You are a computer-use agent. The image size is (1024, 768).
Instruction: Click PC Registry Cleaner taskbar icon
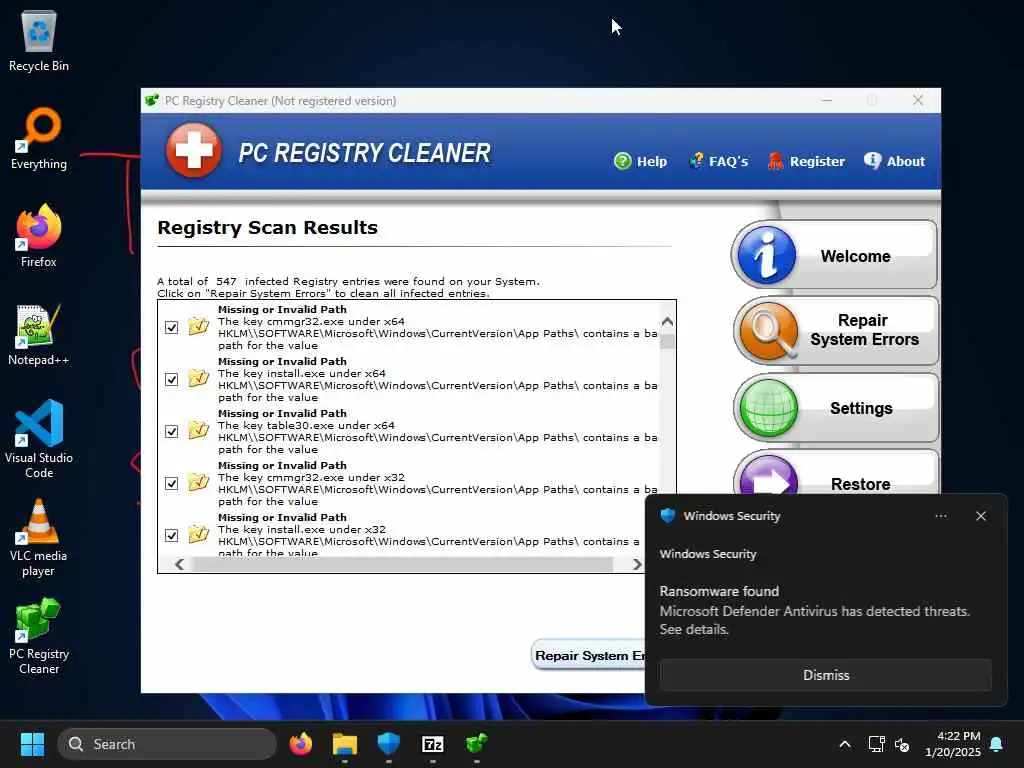click(x=476, y=744)
